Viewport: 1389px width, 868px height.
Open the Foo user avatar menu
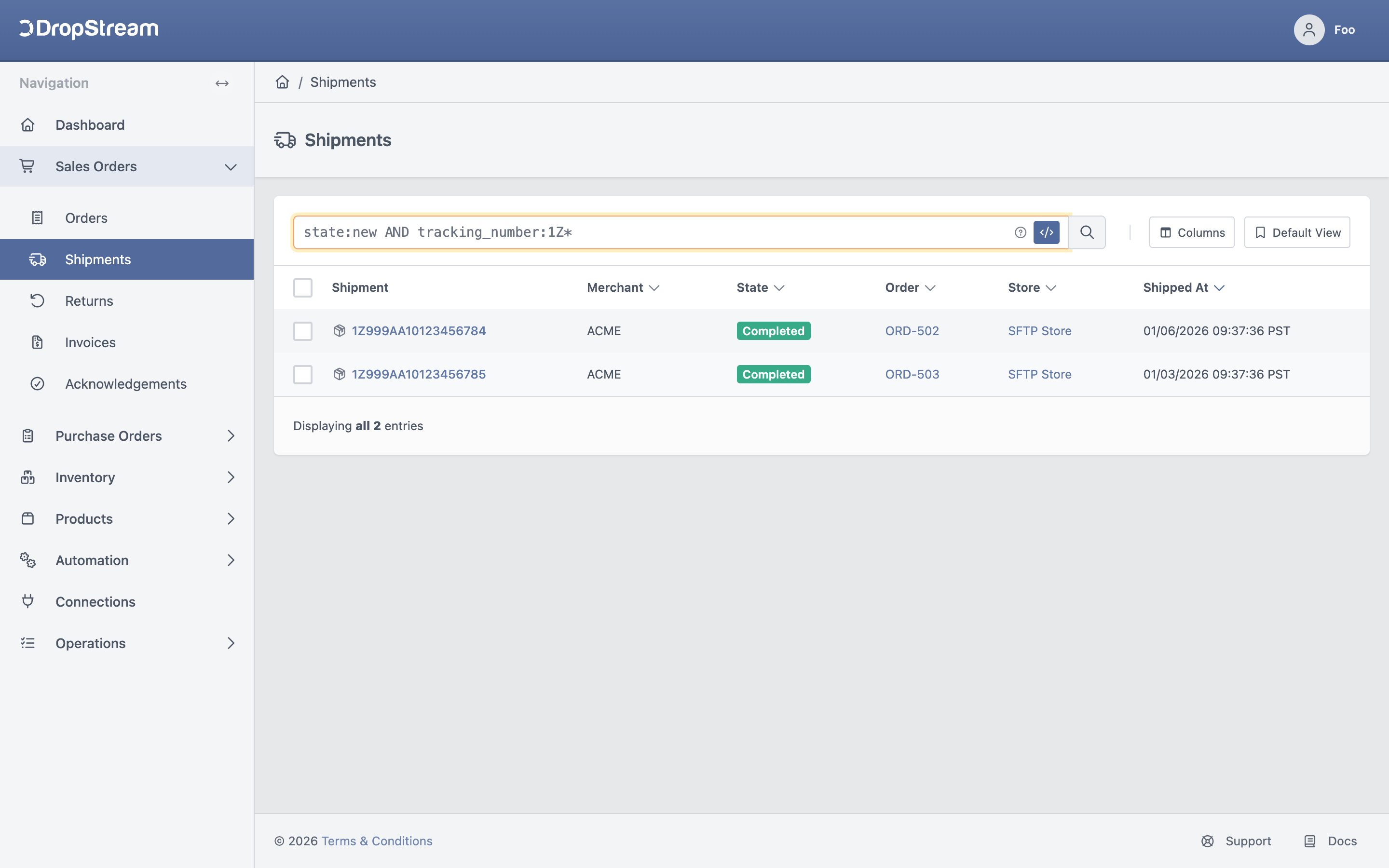coord(1308,30)
